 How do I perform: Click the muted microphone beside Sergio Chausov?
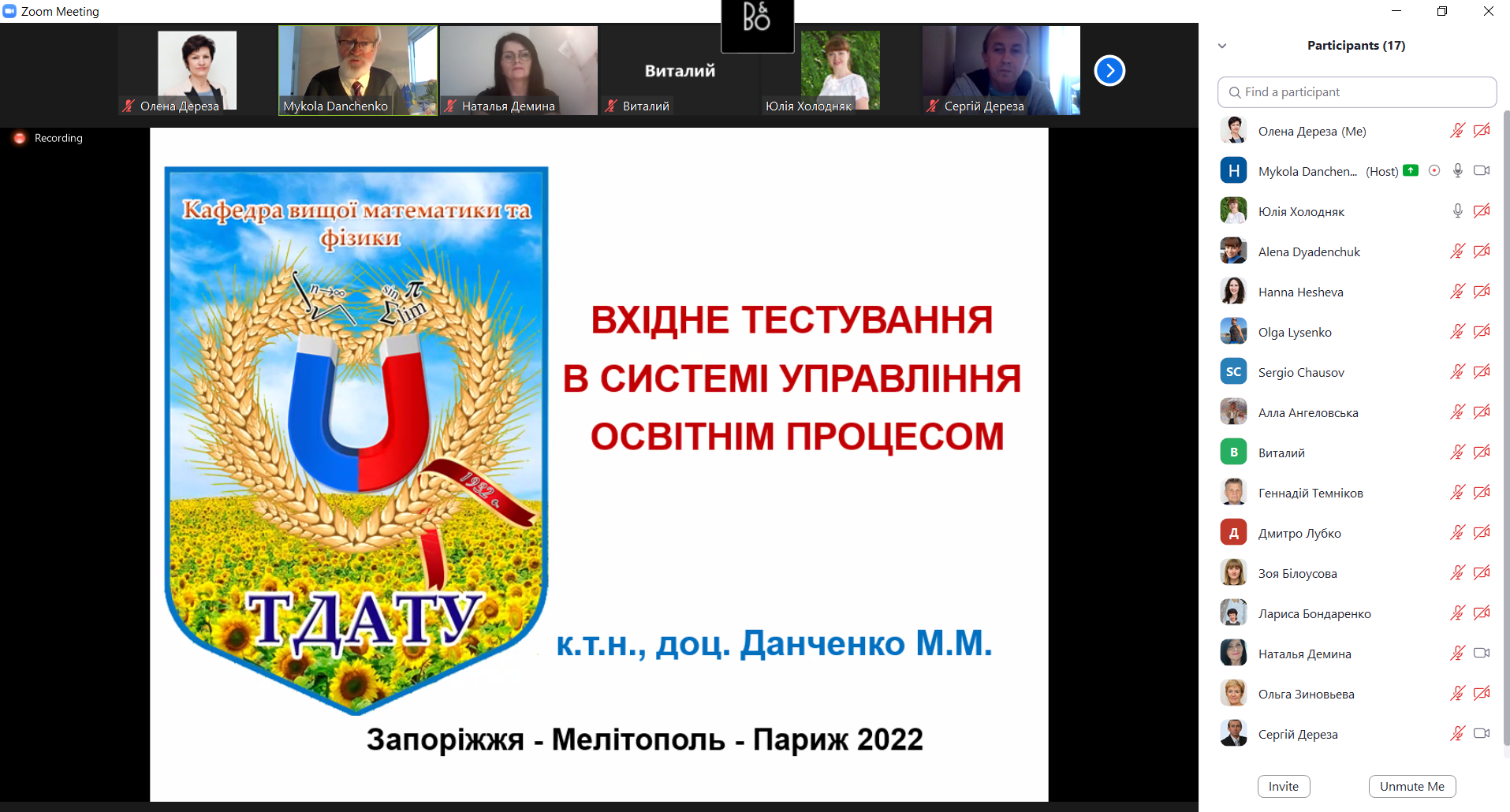tap(1457, 372)
